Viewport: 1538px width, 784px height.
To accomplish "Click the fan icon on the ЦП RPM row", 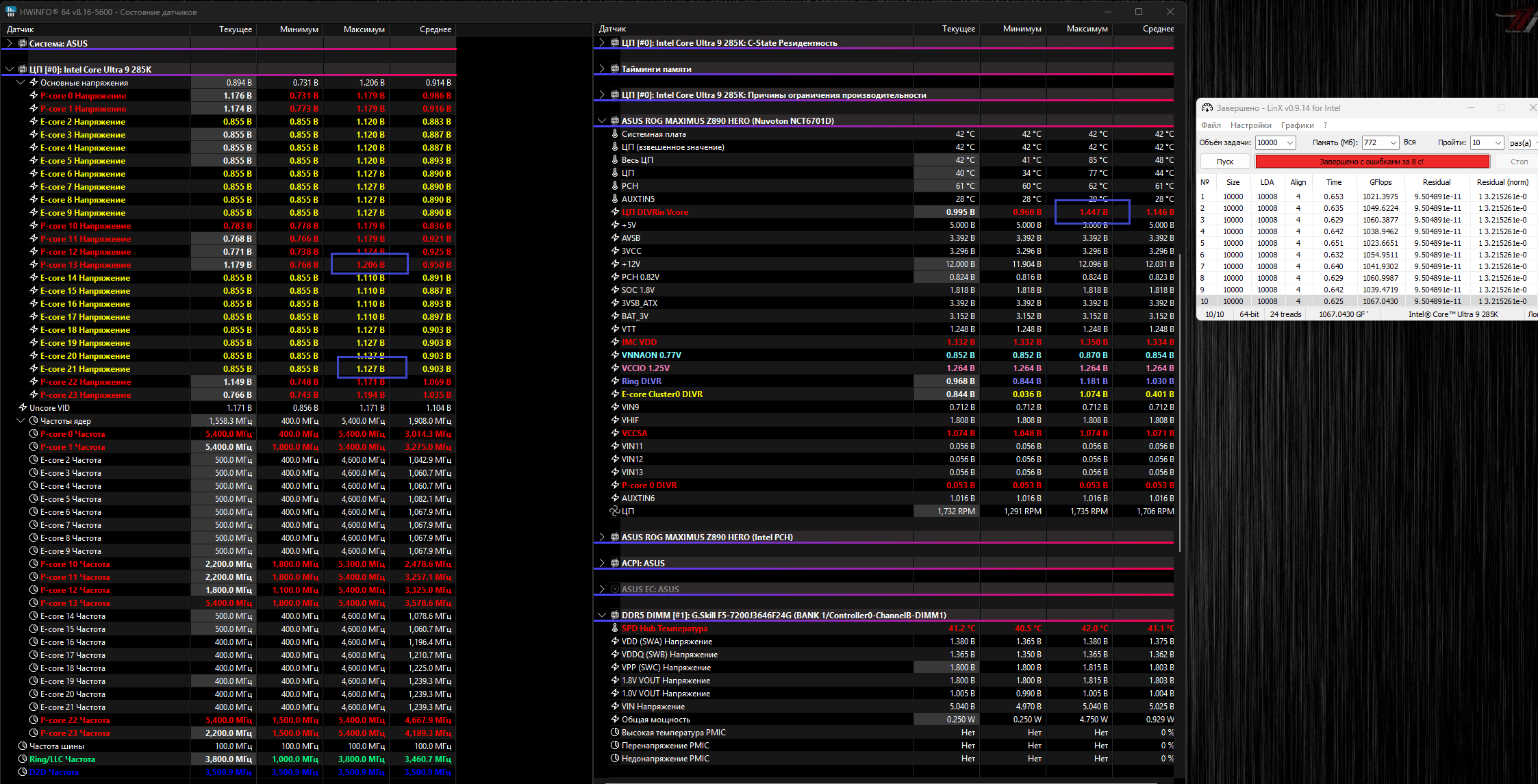I will (x=614, y=511).
